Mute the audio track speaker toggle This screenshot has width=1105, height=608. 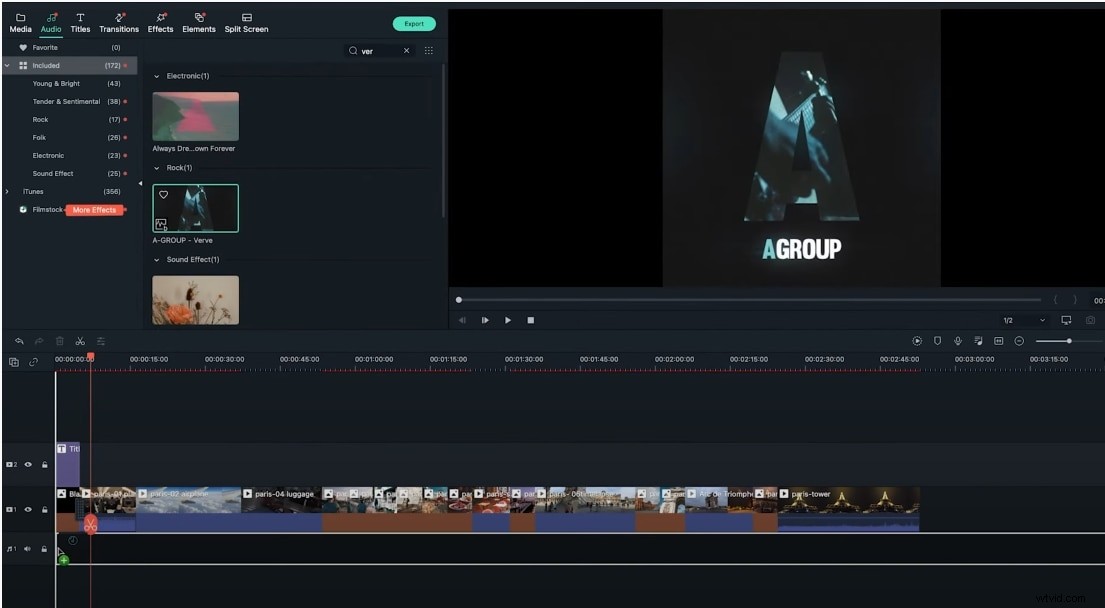(x=29, y=548)
